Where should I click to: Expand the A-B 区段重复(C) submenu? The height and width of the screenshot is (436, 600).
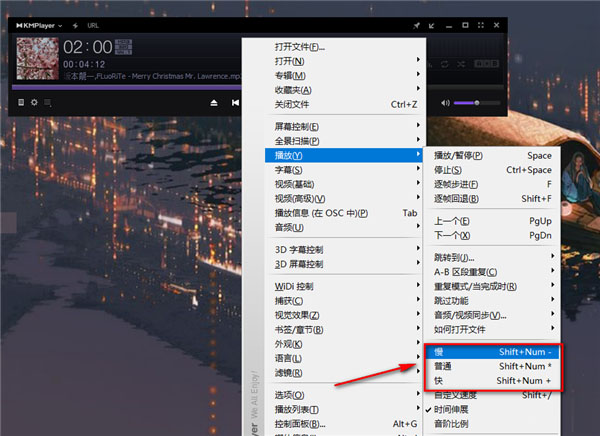pyautogui.click(x=492, y=272)
